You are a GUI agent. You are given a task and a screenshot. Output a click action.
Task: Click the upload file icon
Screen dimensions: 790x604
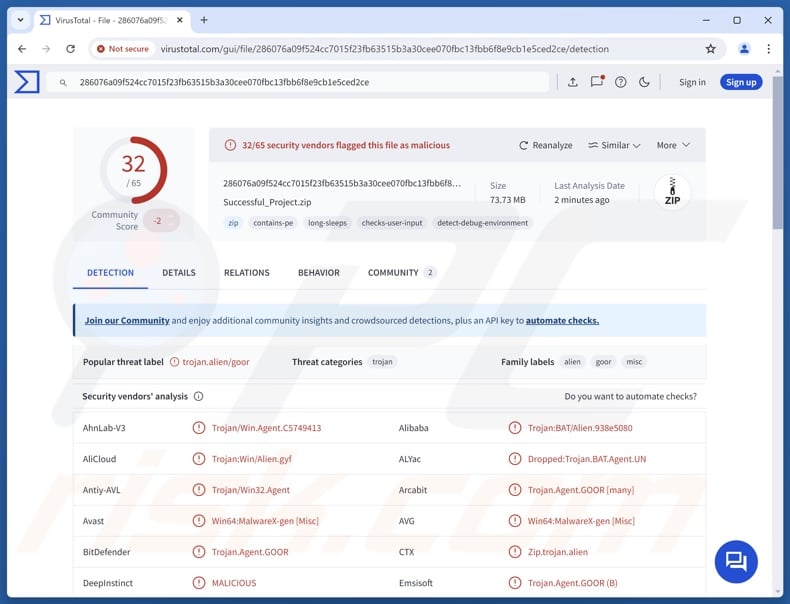click(x=573, y=82)
